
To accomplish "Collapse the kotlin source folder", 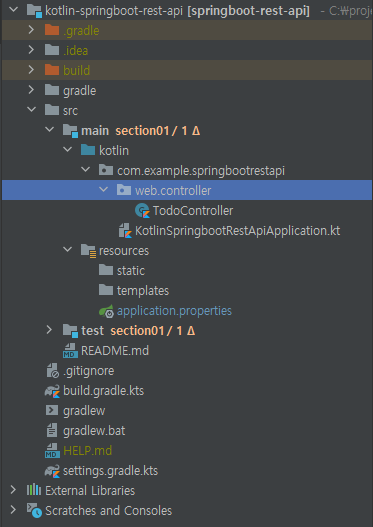I will [x=68, y=150].
